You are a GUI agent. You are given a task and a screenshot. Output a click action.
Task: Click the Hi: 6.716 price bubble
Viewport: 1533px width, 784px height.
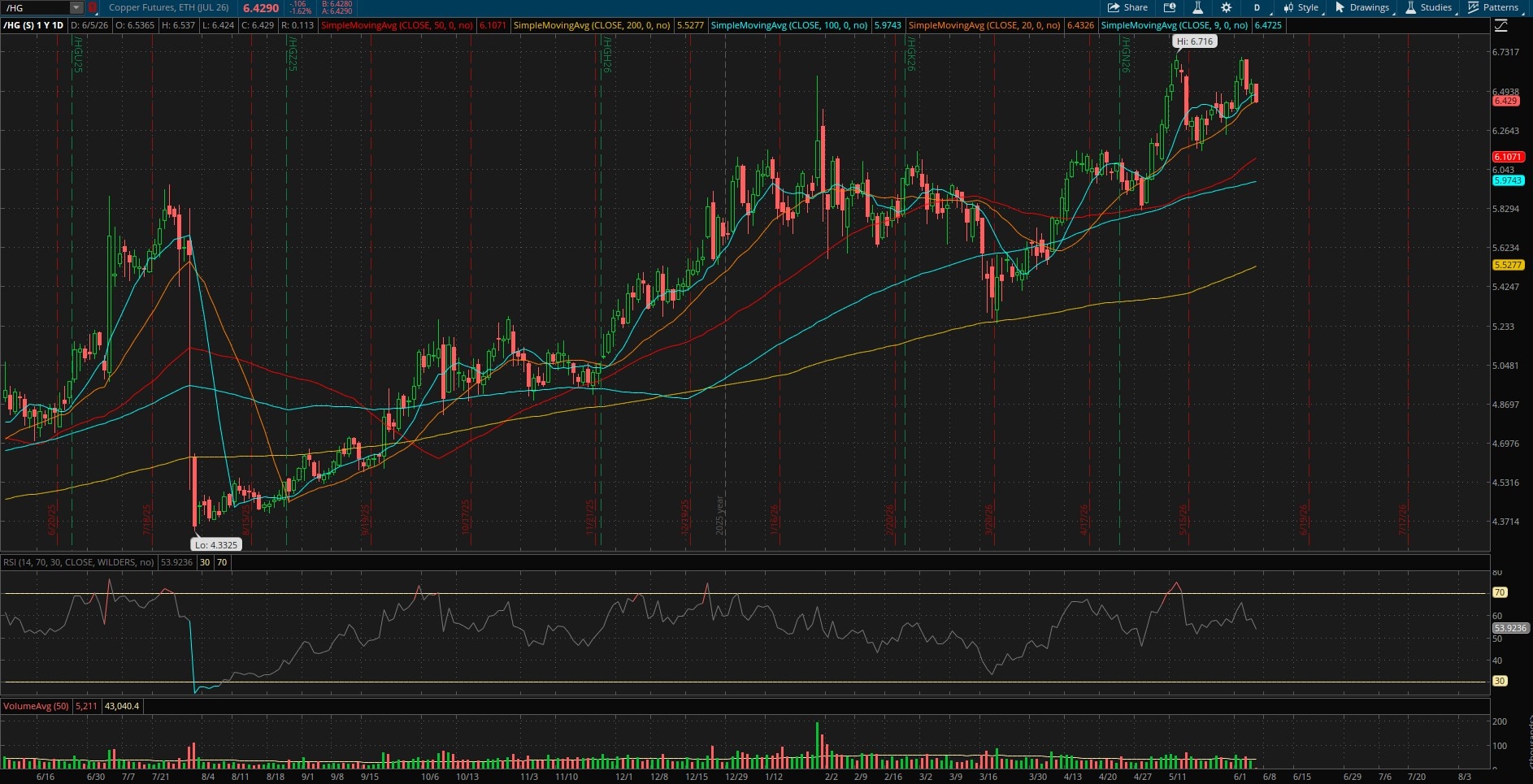[x=1195, y=41]
